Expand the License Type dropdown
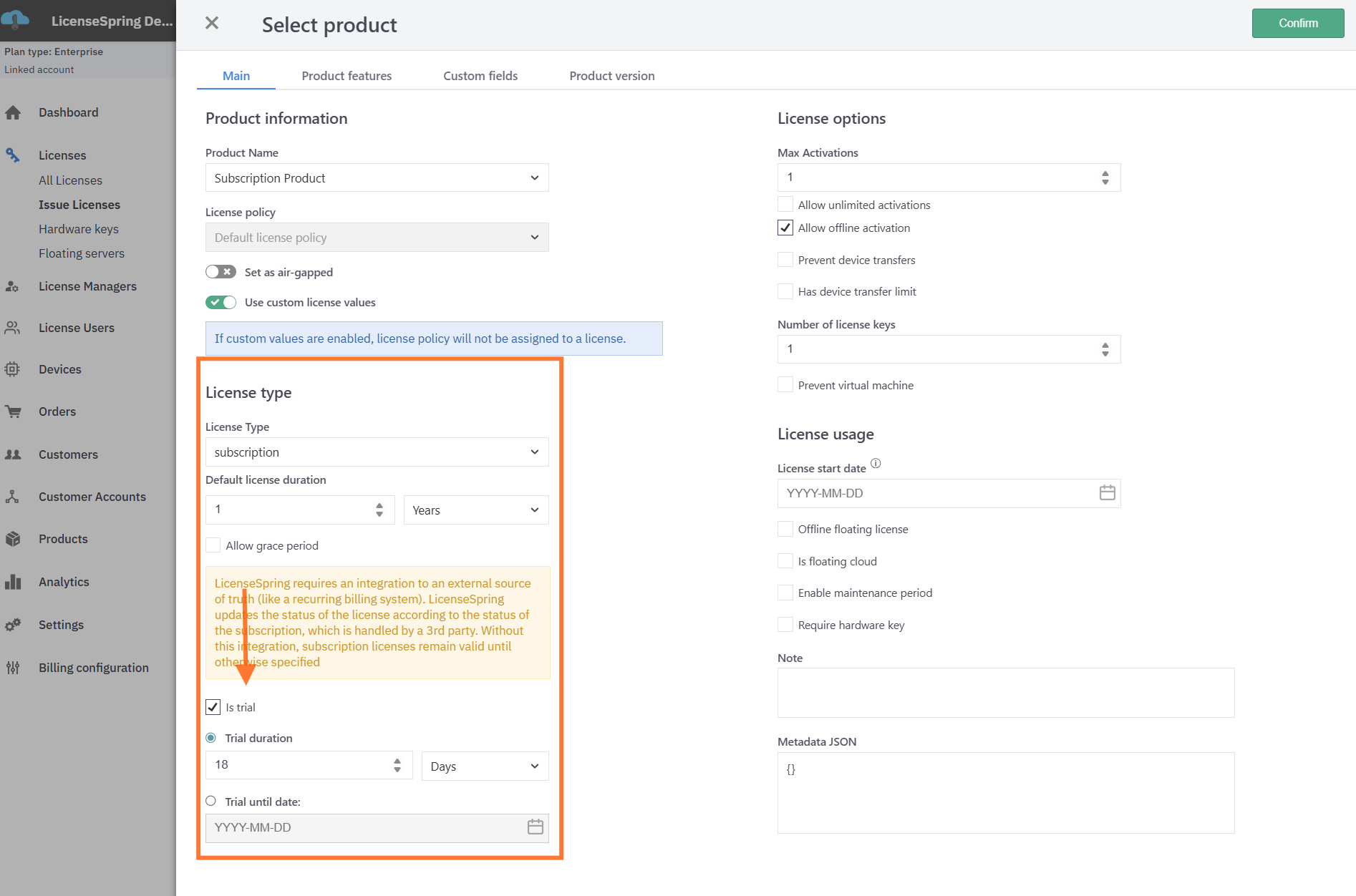This screenshot has height=896, width=1356. [x=377, y=452]
